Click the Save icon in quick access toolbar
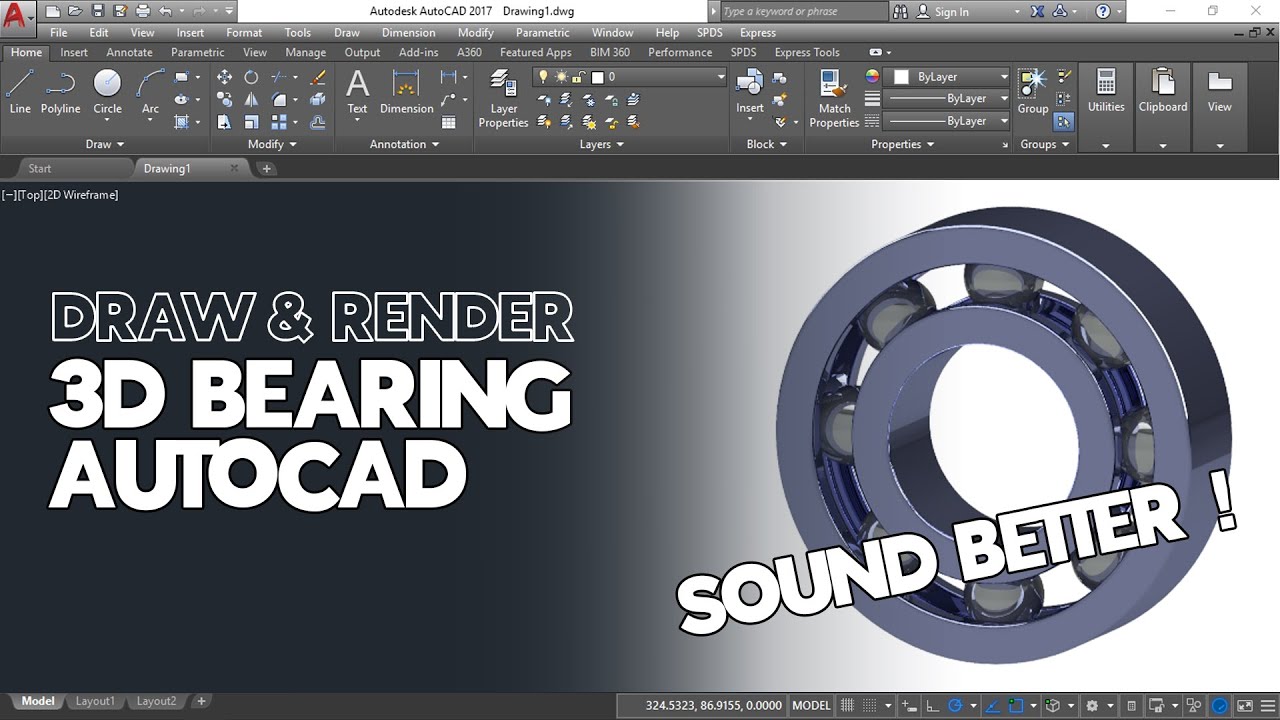The width and height of the screenshot is (1280, 720). point(98,11)
